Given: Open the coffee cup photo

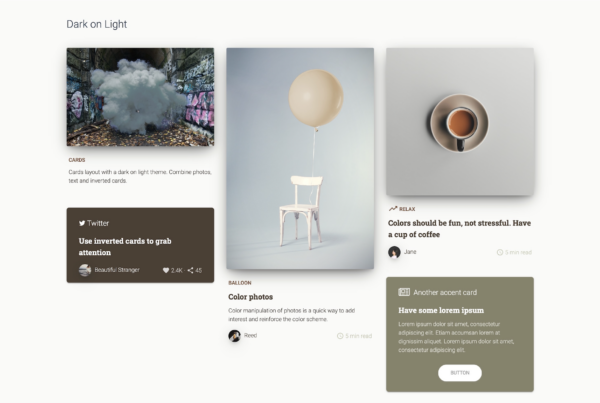Looking at the screenshot, I should [x=460, y=122].
